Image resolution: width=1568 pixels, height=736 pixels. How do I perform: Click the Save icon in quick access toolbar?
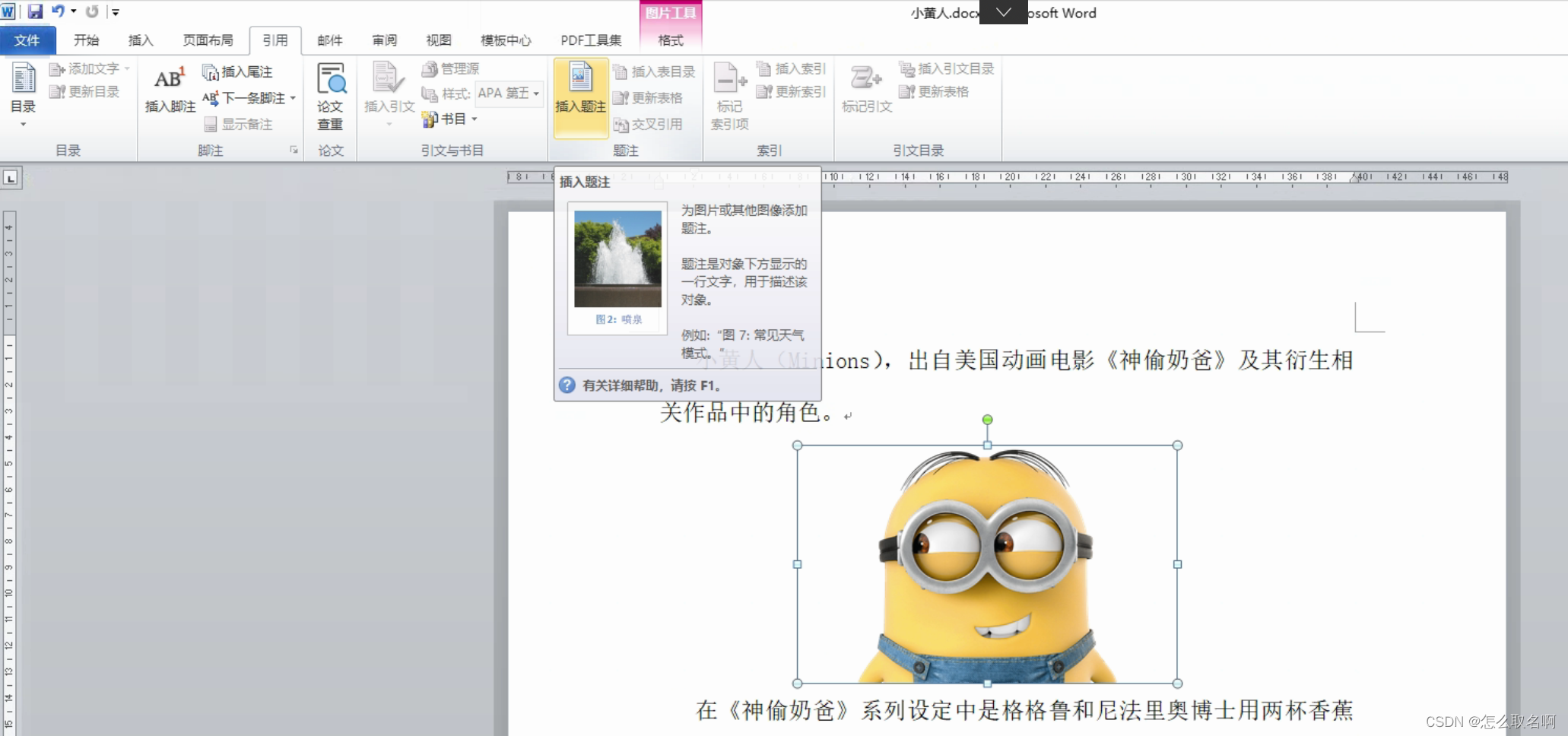tap(35, 11)
